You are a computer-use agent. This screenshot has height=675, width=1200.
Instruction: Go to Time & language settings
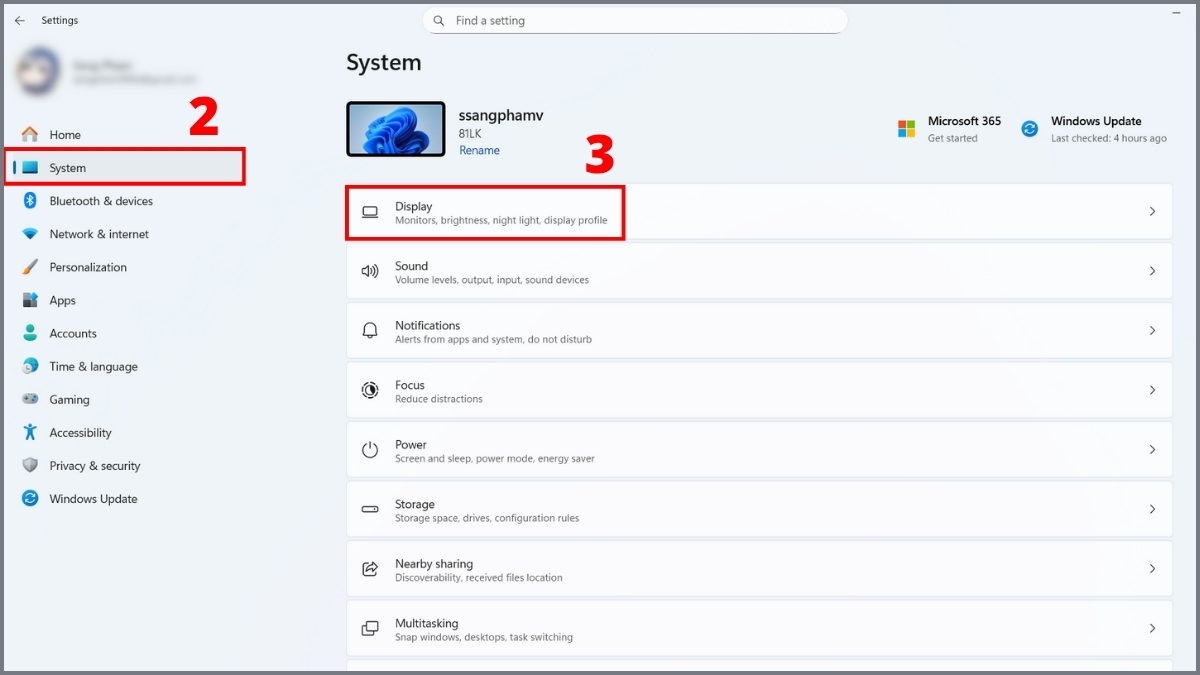(x=93, y=367)
